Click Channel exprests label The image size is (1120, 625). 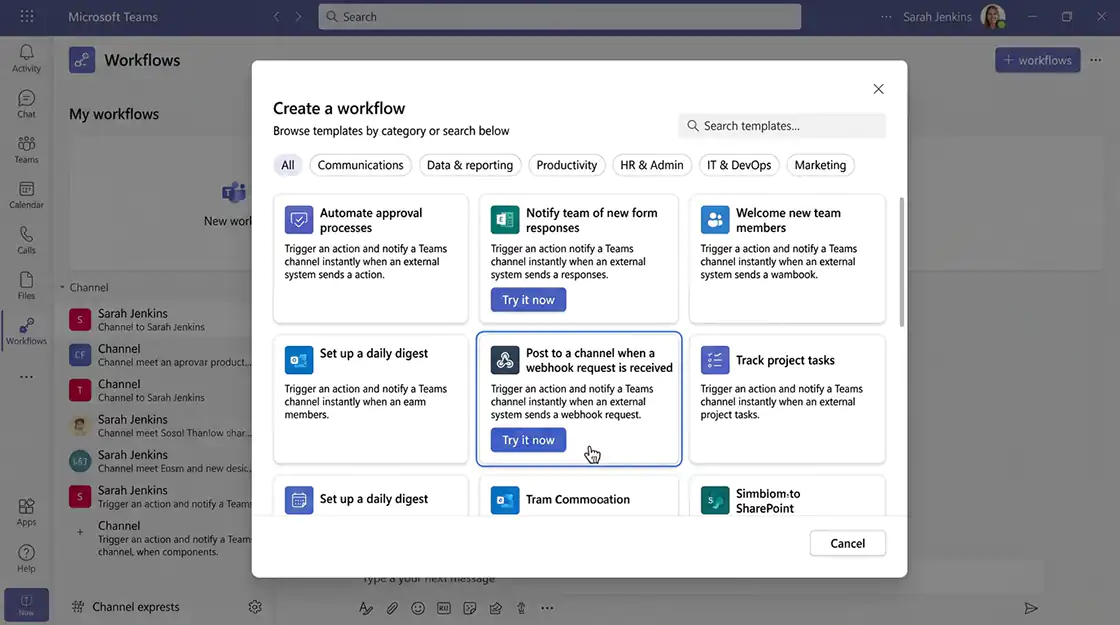136,606
